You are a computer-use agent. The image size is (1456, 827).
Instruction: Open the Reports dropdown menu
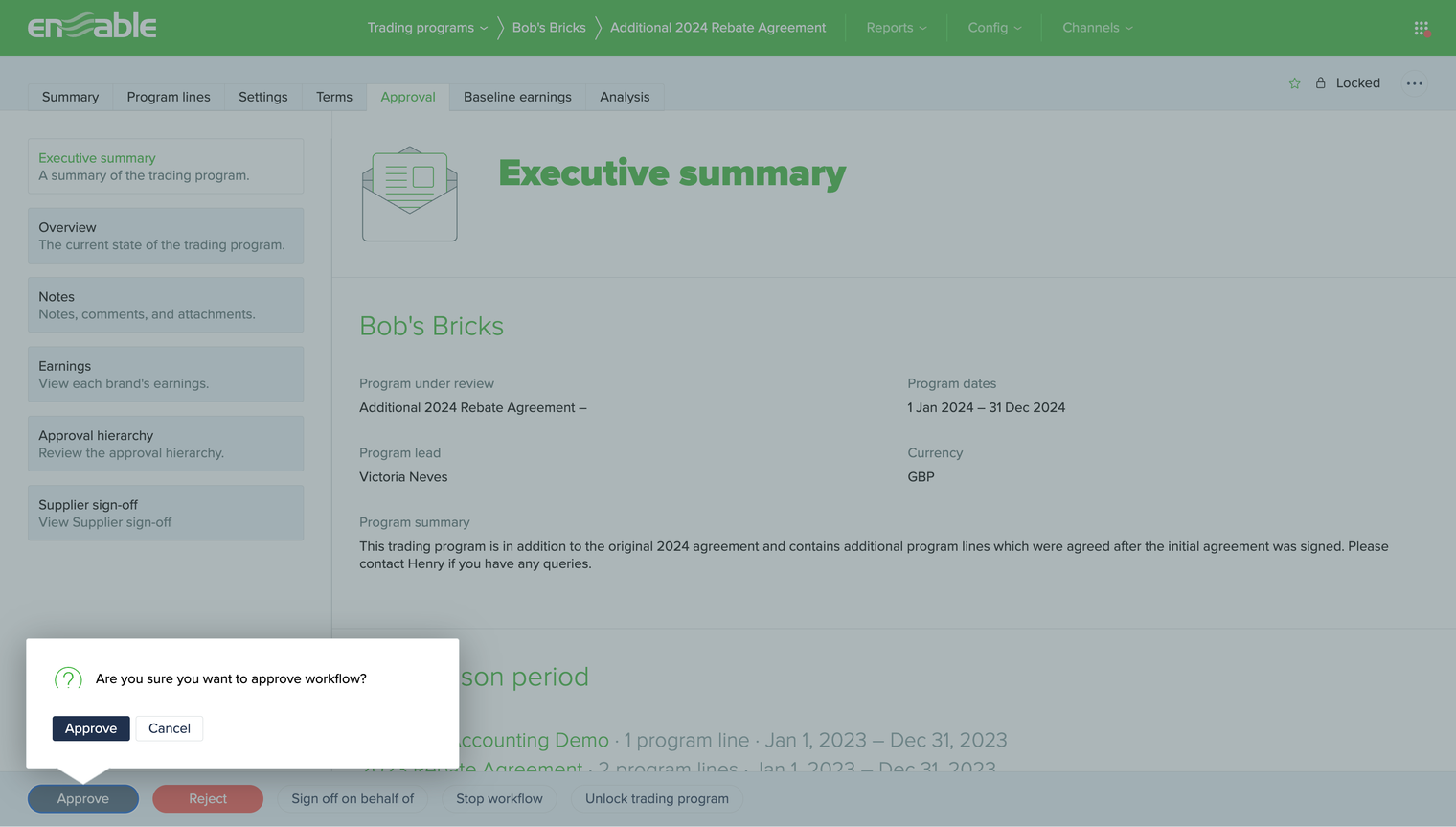click(897, 28)
